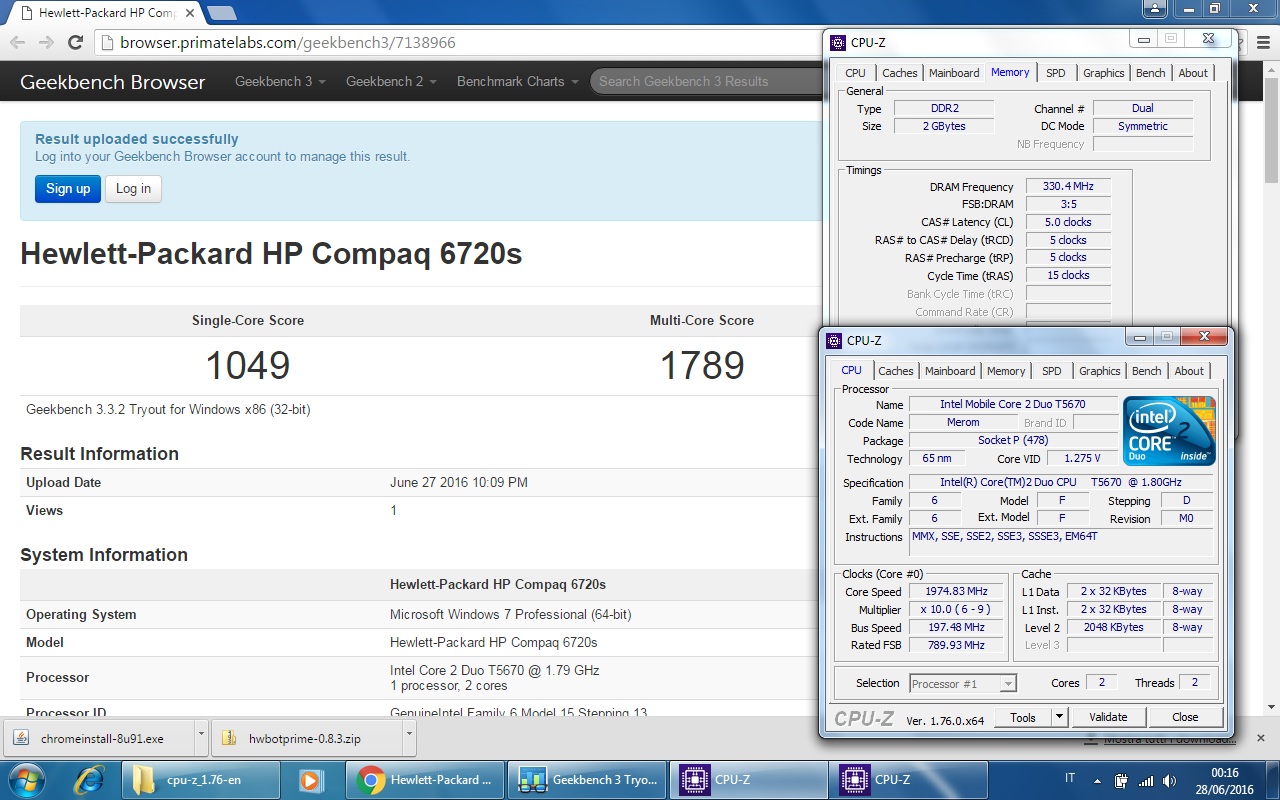
Task: Open About tab in front CPU-Z
Action: [x=1189, y=371]
